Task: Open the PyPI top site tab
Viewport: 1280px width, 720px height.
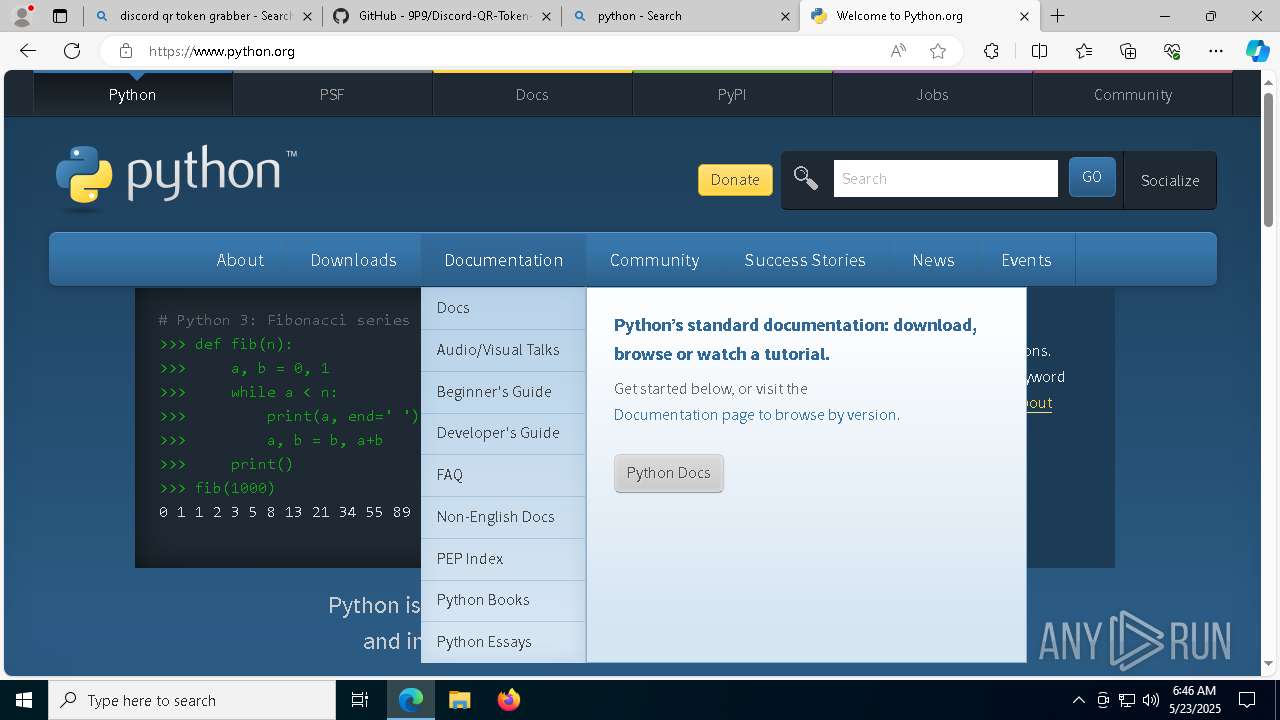Action: pyautogui.click(x=732, y=94)
